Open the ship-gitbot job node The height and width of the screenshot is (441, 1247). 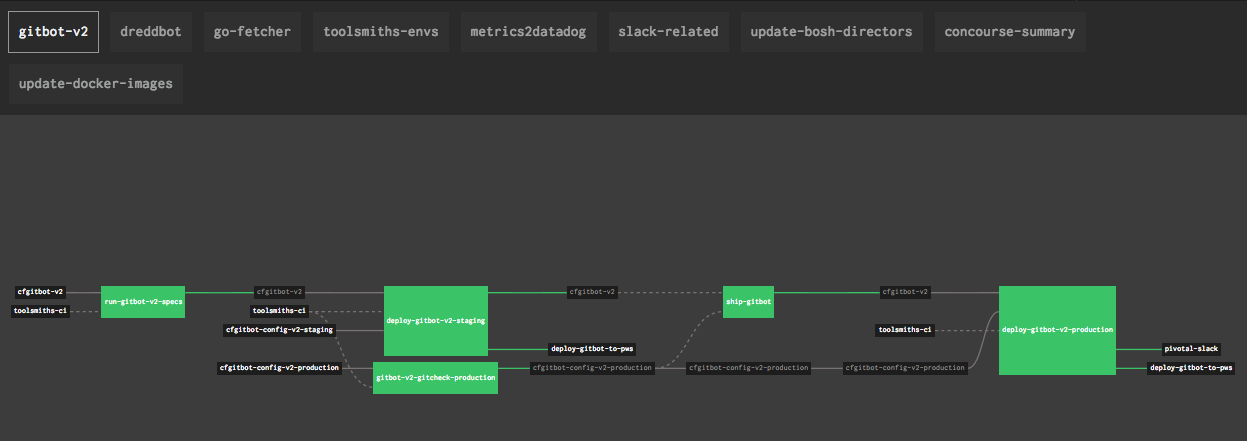[748, 302]
